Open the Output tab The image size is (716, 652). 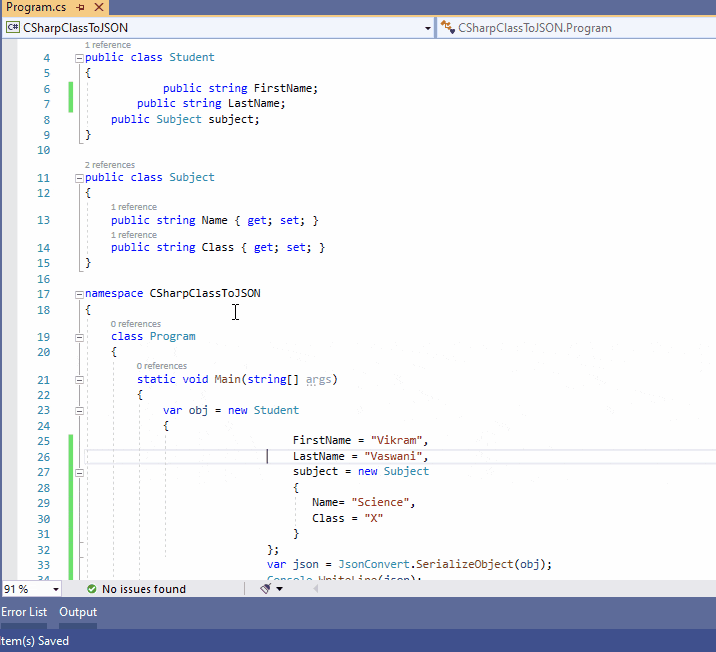(x=78, y=612)
